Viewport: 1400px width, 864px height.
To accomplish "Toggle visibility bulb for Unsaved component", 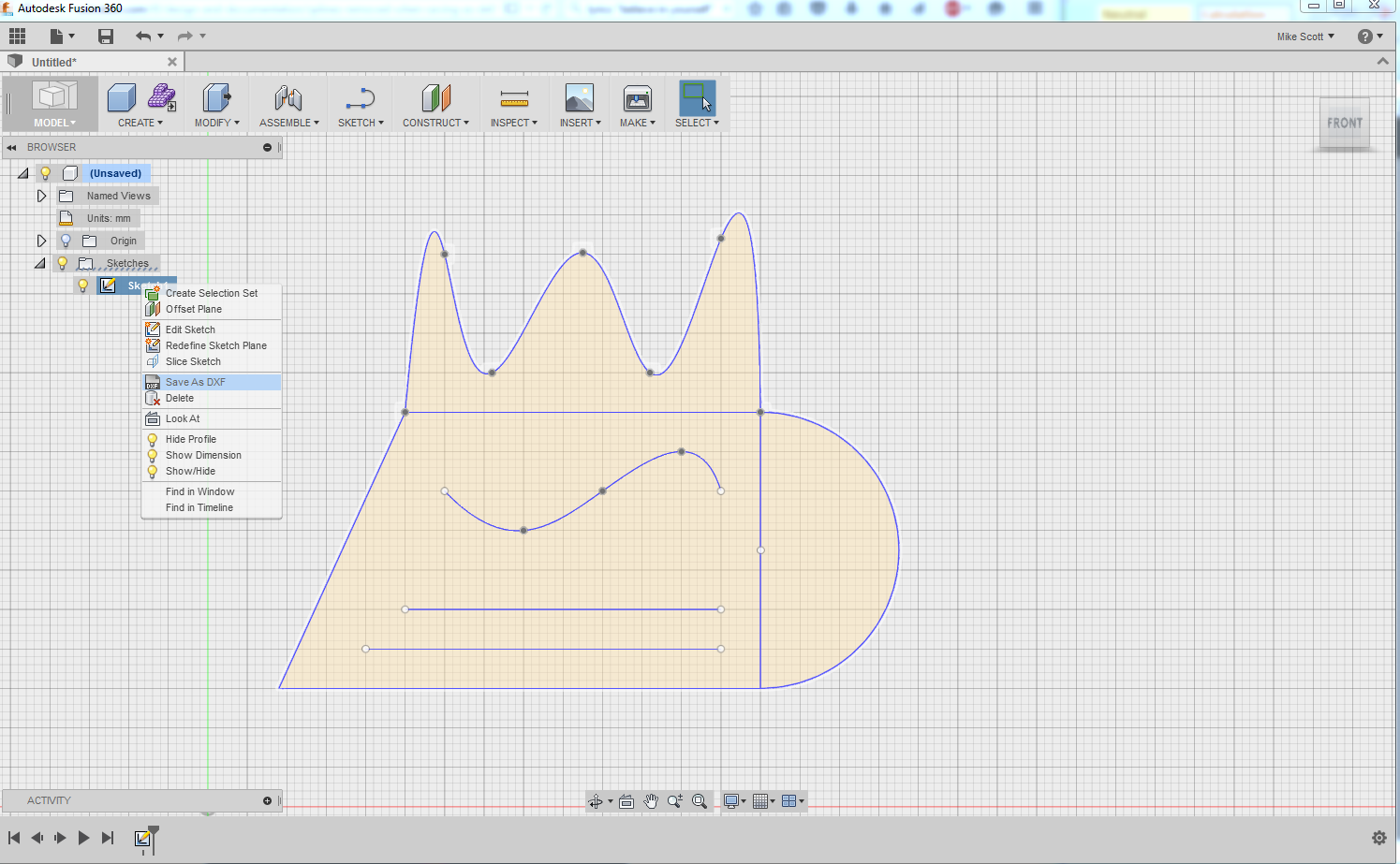I will [x=45, y=173].
